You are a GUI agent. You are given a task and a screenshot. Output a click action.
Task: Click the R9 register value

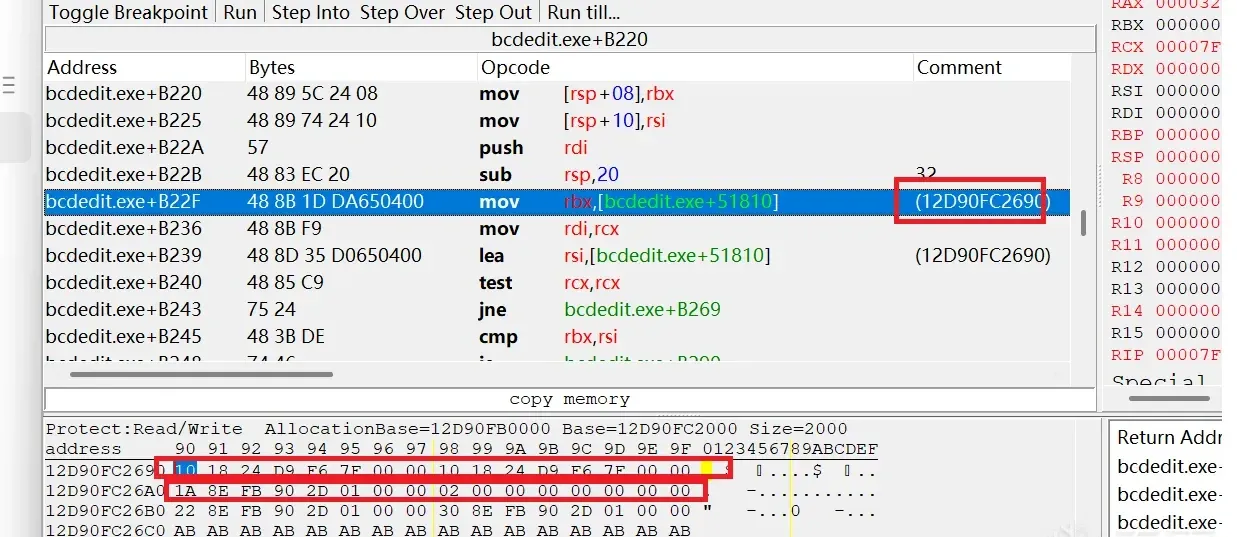[x=1186, y=201]
